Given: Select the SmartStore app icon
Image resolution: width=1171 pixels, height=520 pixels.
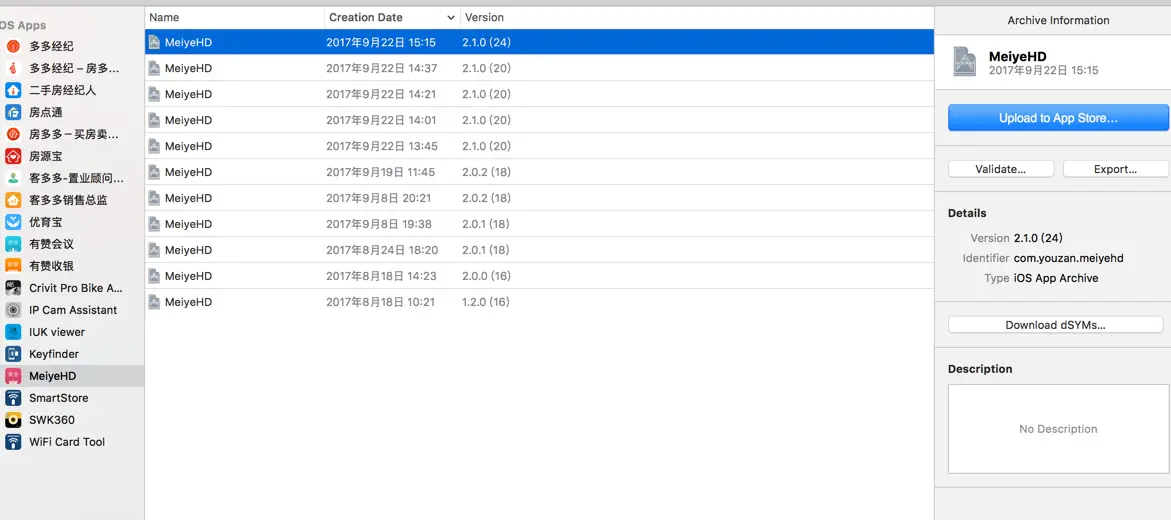Looking at the screenshot, I should pos(13,397).
